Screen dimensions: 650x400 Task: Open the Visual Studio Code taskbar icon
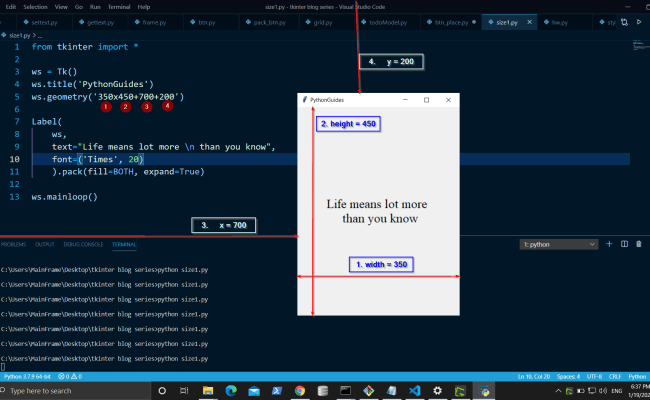pos(415,390)
